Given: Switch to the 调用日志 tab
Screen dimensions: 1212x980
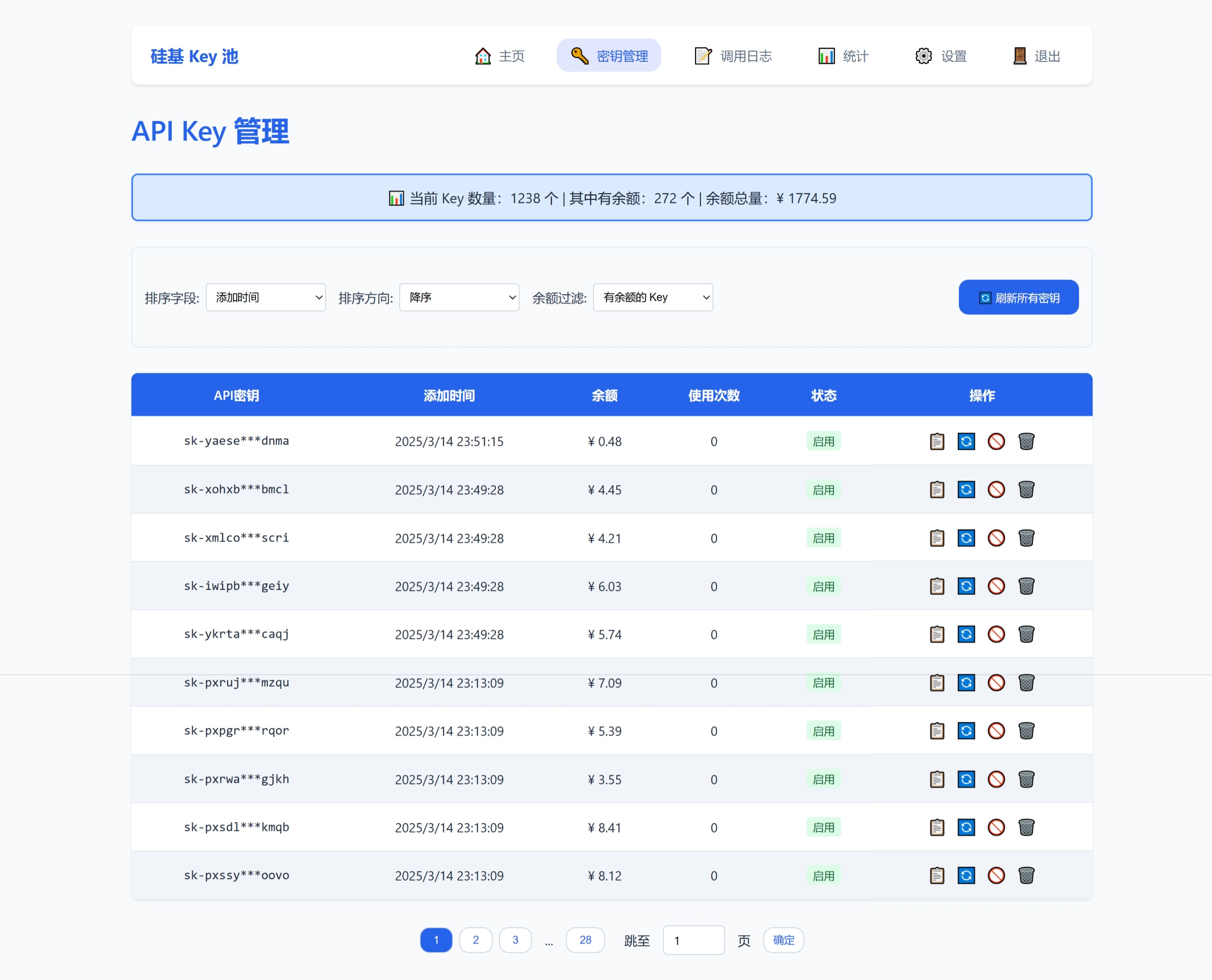Looking at the screenshot, I should click(x=733, y=56).
